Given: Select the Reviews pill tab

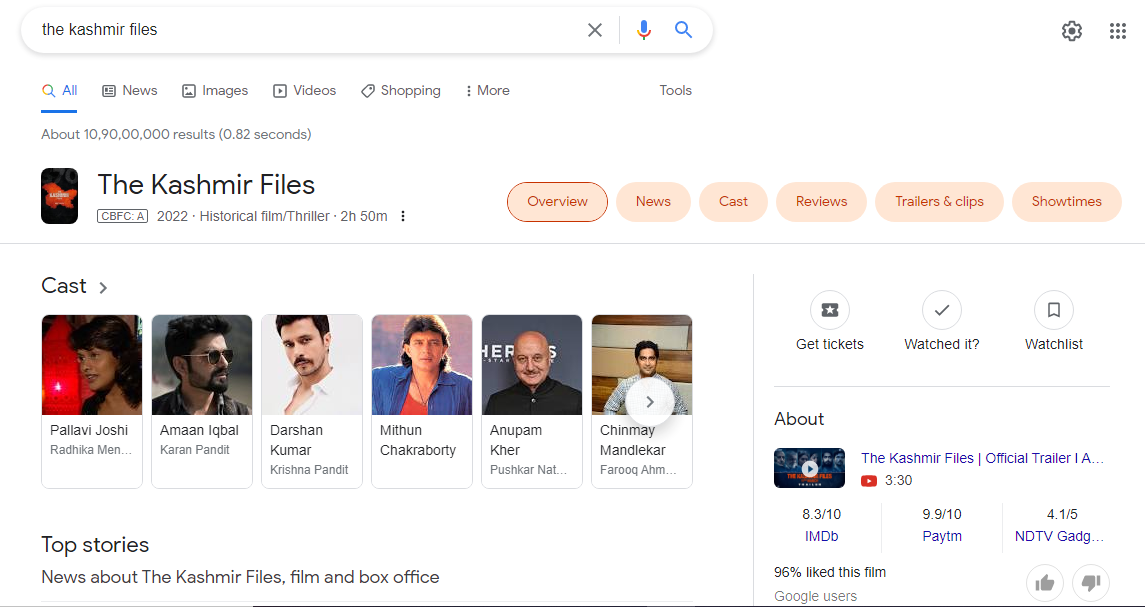Looking at the screenshot, I should [x=821, y=201].
